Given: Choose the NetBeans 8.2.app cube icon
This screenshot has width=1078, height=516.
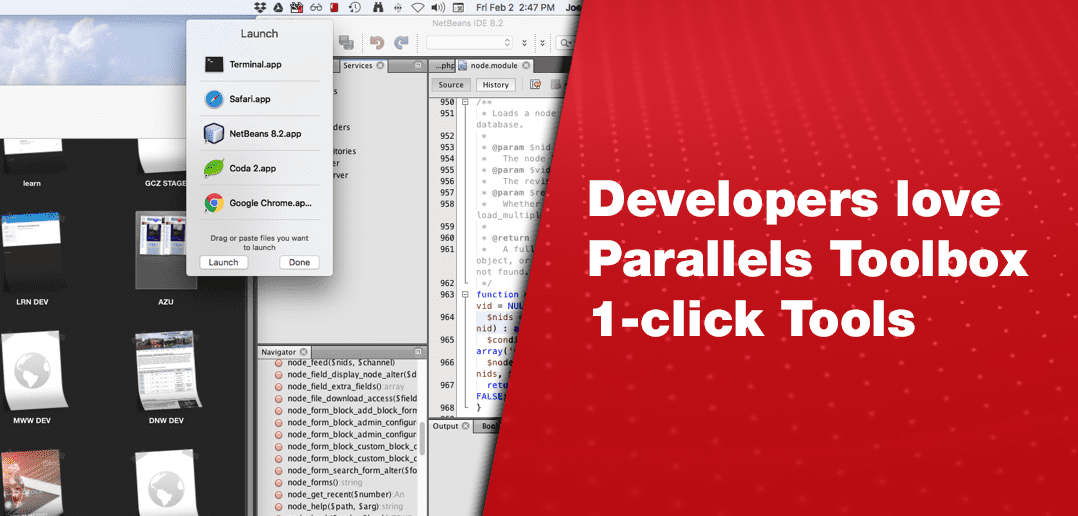Looking at the screenshot, I should point(214,133).
